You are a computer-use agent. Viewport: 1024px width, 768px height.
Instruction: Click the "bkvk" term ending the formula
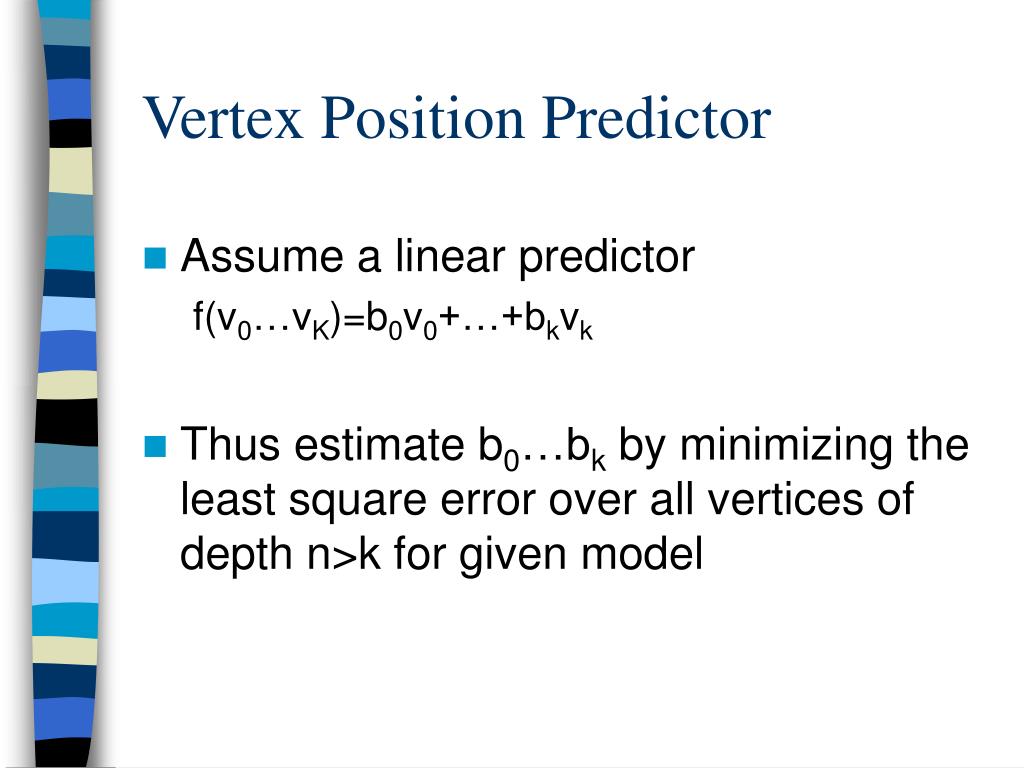tap(558, 321)
